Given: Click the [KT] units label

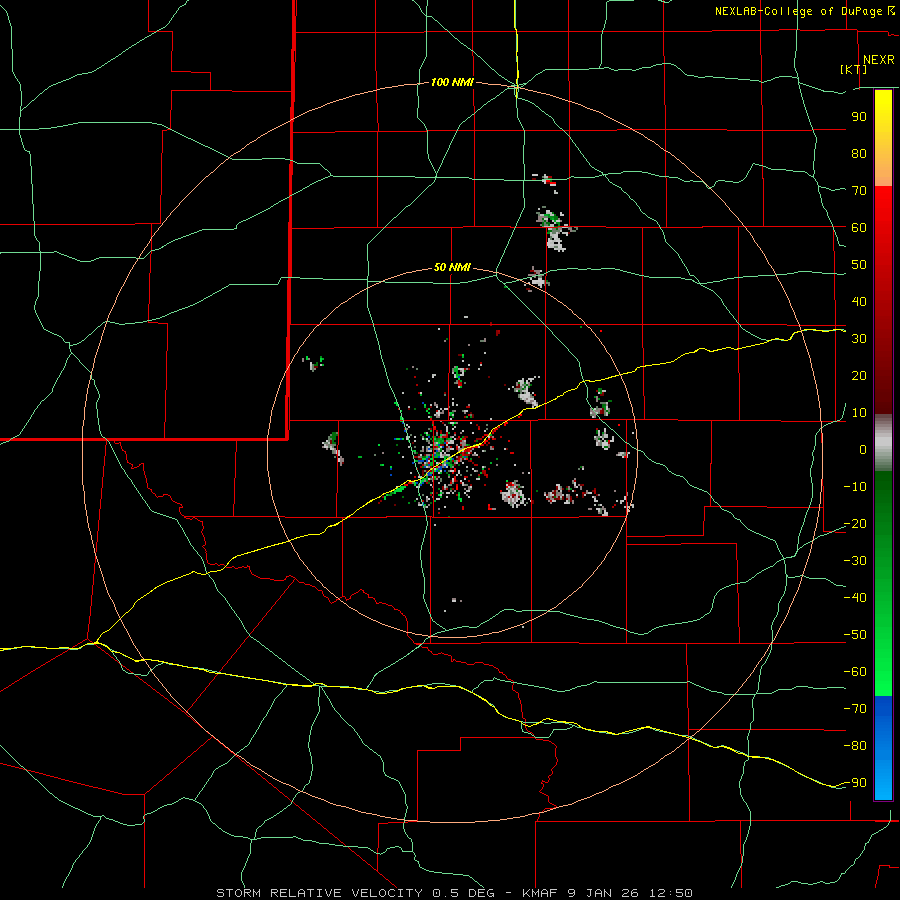Looking at the screenshot, I should (853, 69).
